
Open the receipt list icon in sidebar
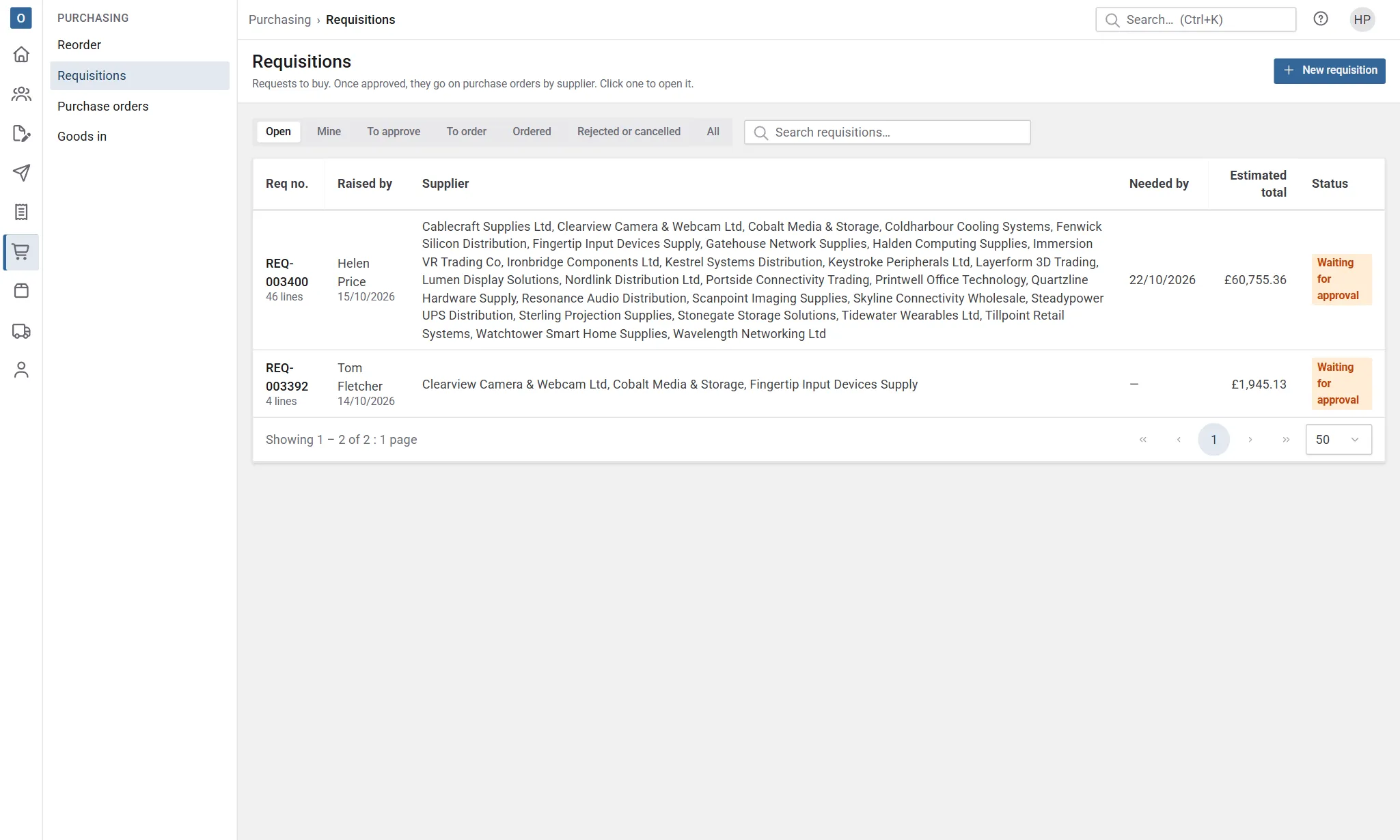tap(21, 212)
